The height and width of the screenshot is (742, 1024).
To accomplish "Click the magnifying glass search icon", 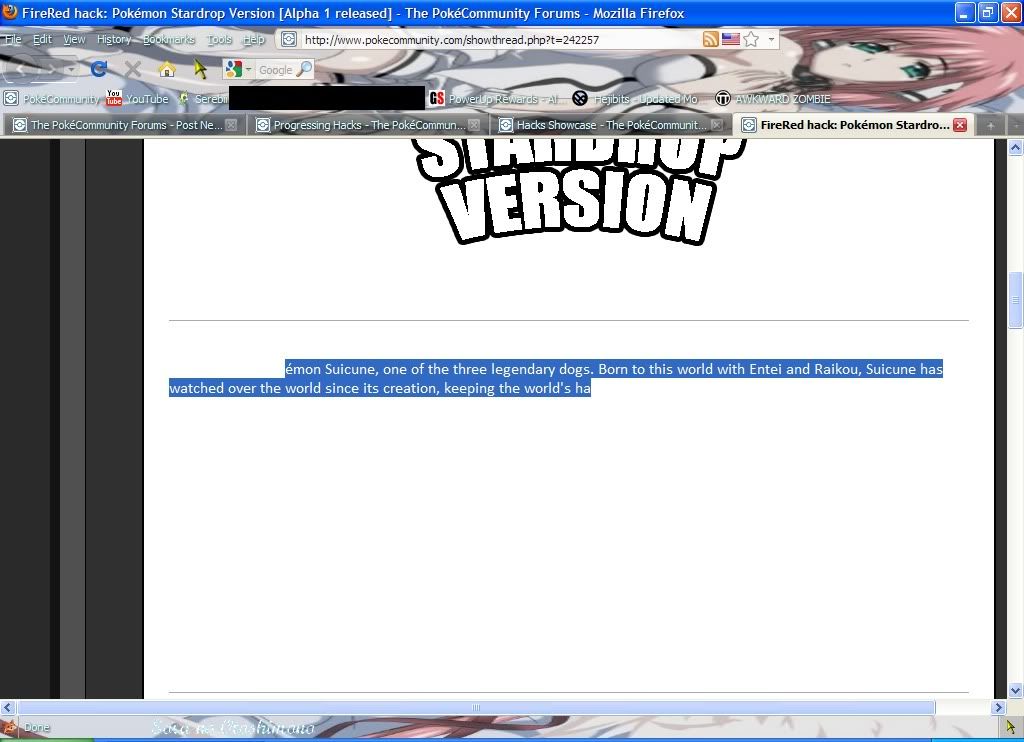I will [x=304, y=69].
